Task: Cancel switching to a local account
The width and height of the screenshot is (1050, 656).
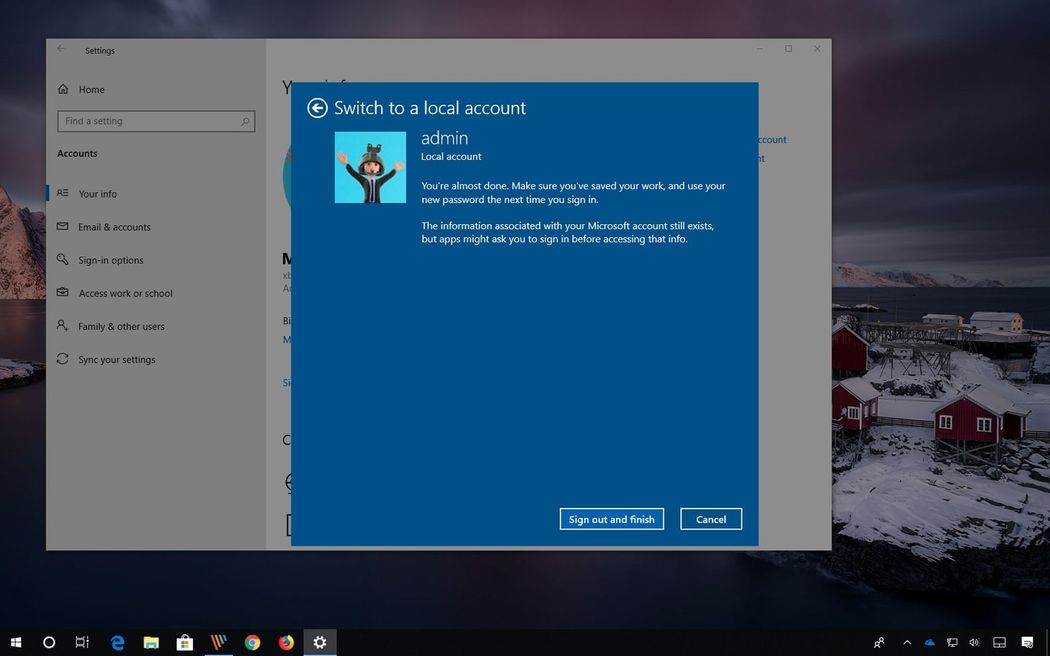Action: tap(711, 519)
